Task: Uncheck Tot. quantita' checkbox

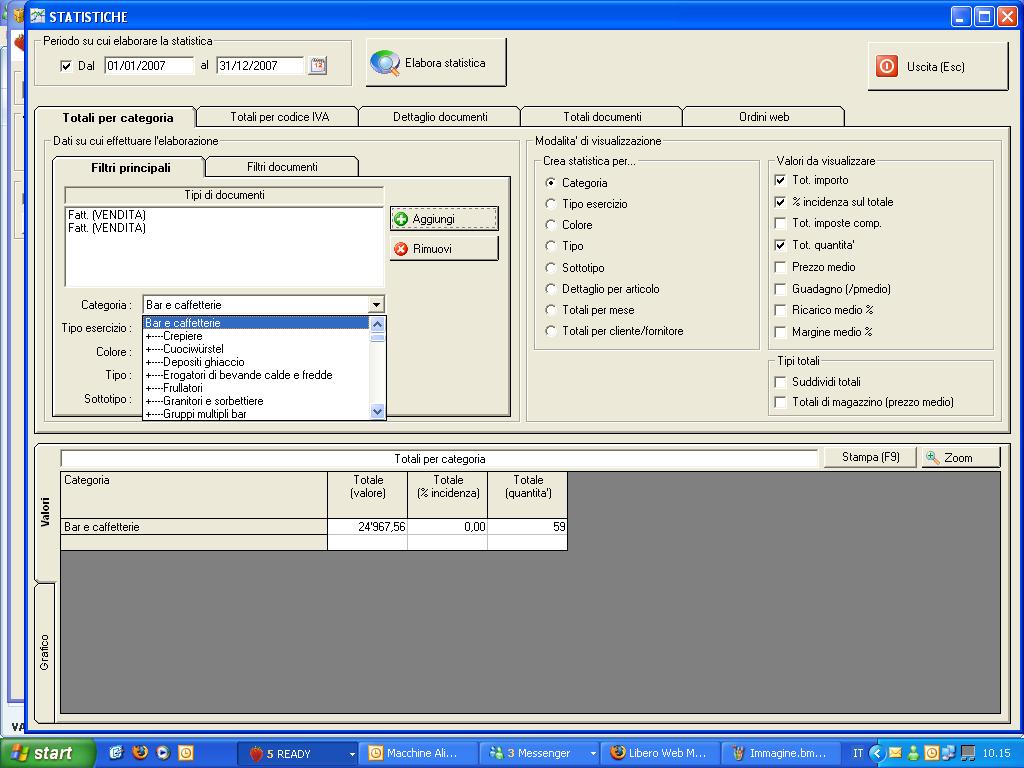Action: pos(780,245)
